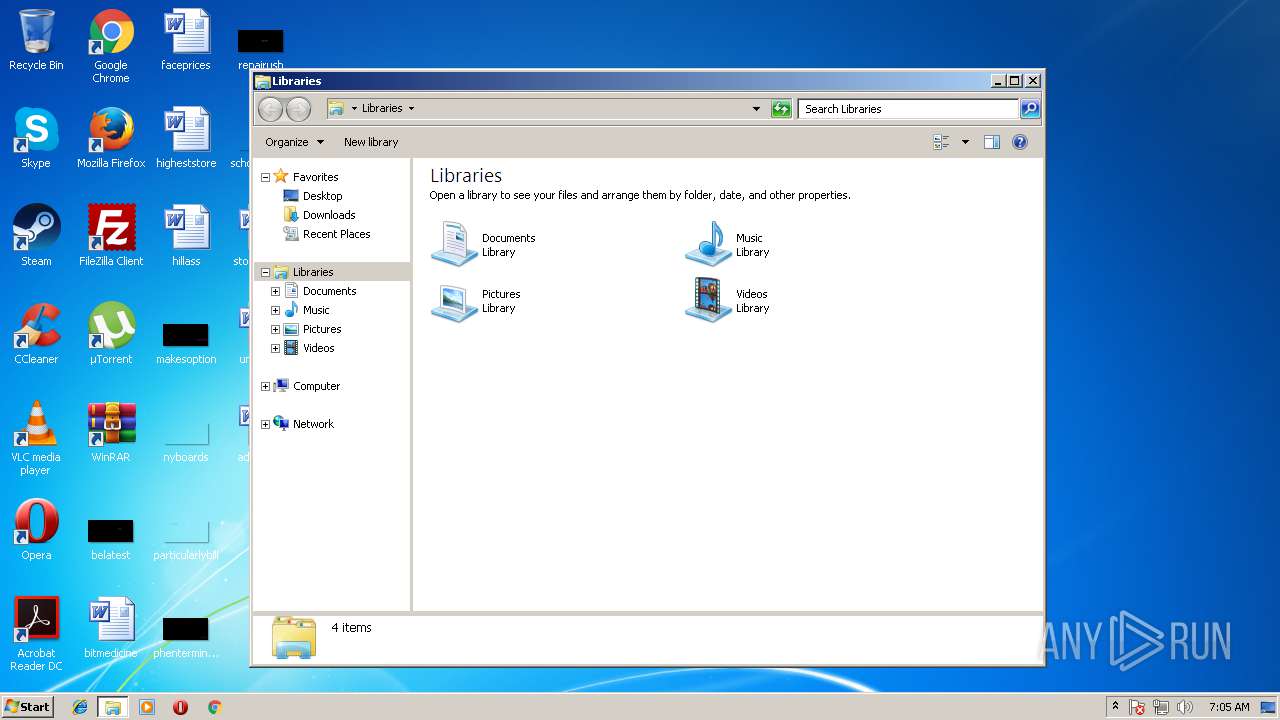1280x720 pixels.
Task: Expand the Computer tree node
Action: tap(265, 386)
